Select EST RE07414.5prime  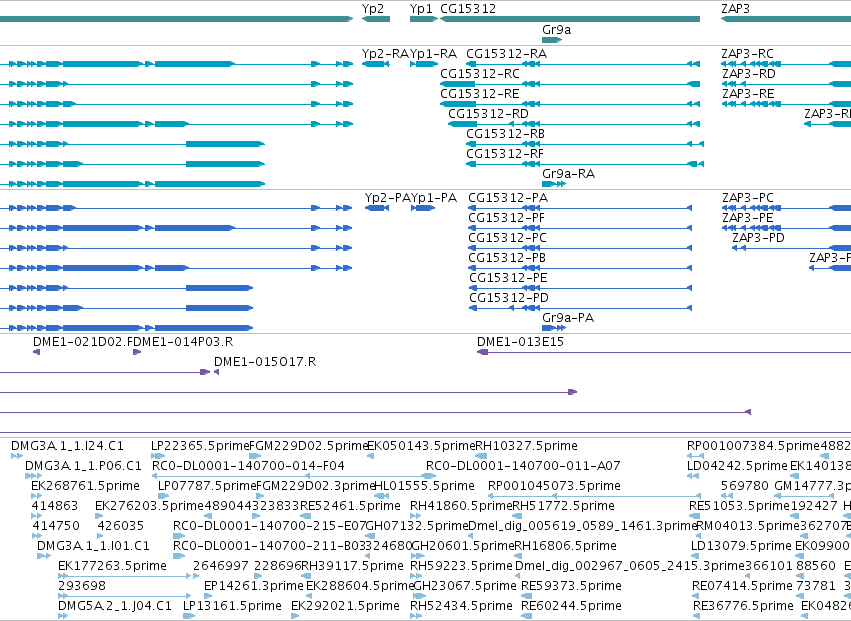(x=742, y=586)
